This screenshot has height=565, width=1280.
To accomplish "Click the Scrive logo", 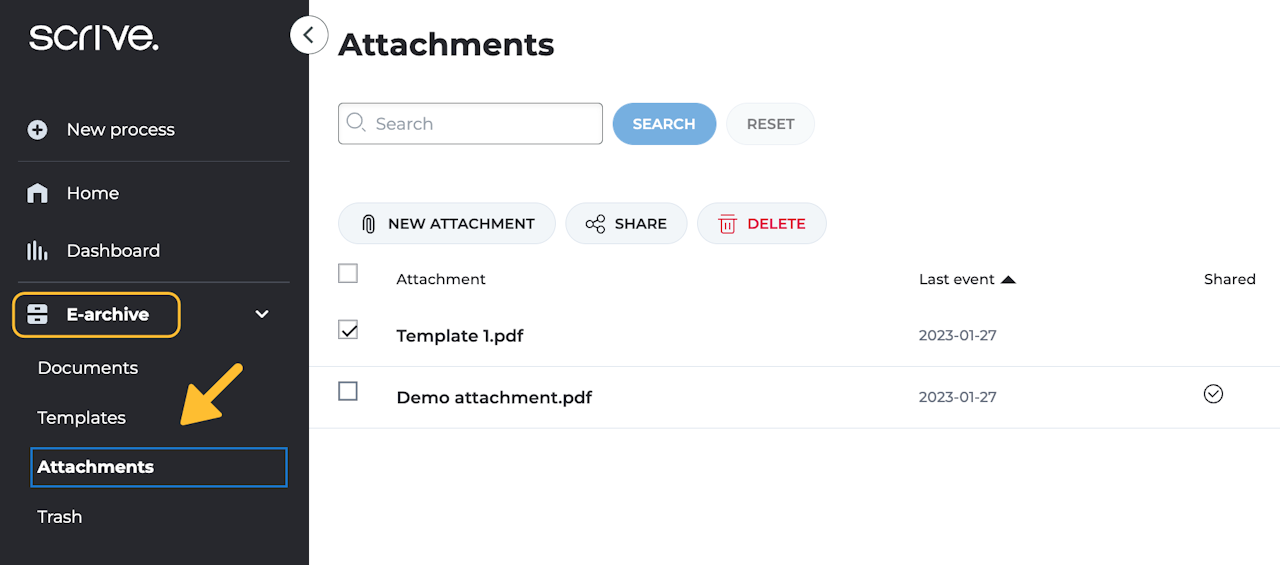I will [x=94, y=38].
